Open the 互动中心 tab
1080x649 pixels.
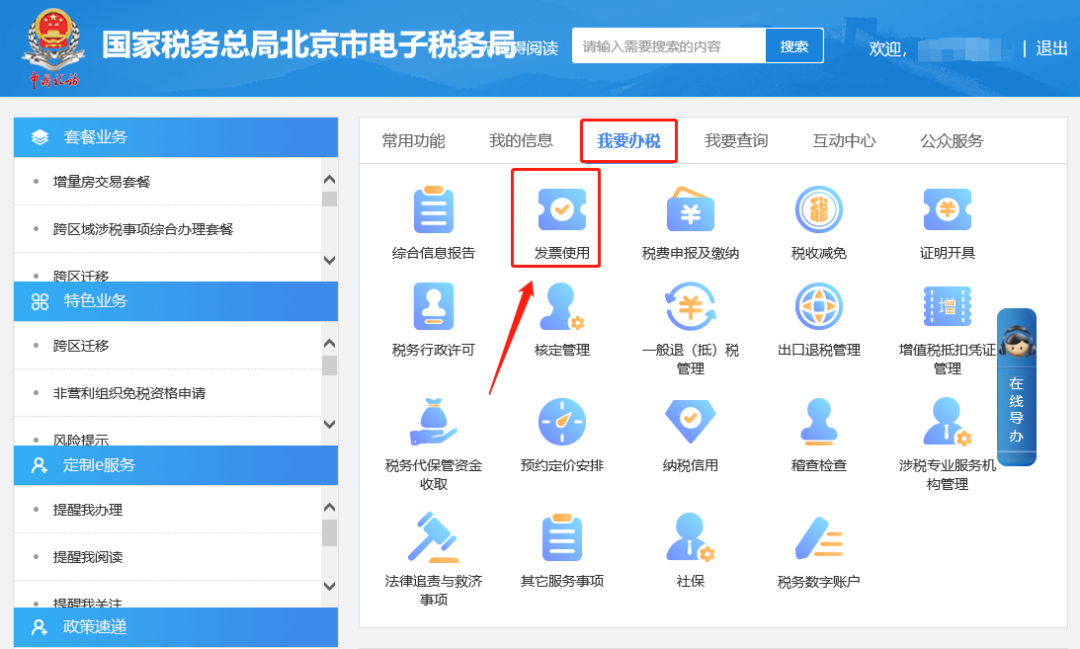(844, 141)
